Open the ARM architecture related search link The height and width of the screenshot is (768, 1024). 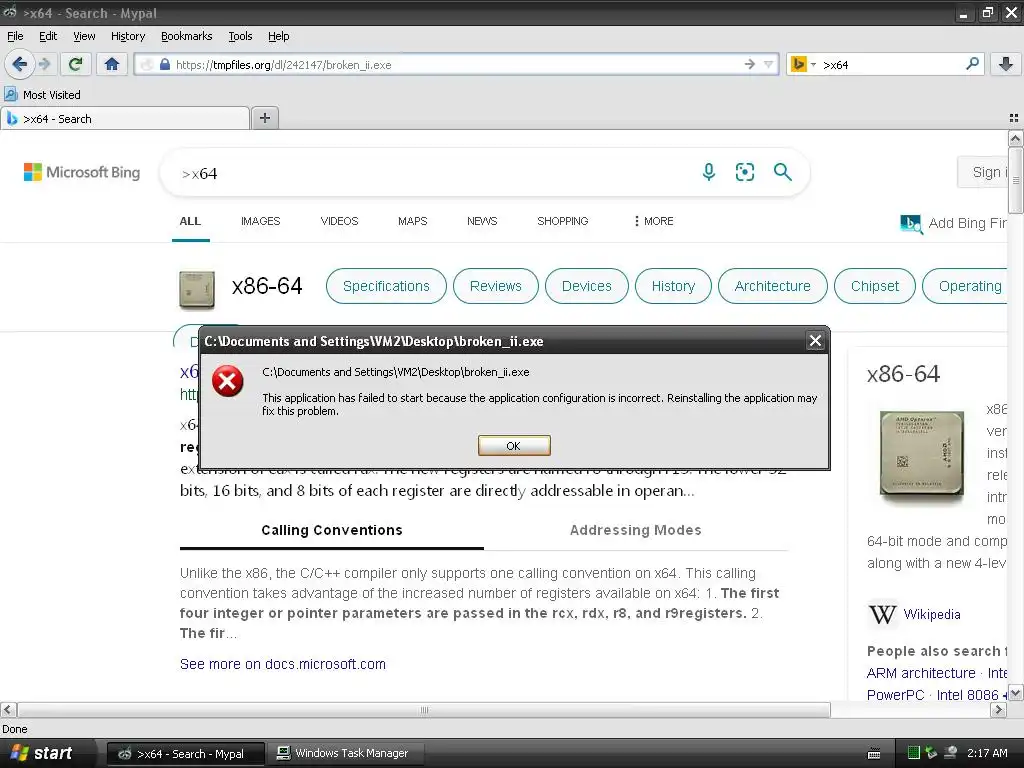921,673
